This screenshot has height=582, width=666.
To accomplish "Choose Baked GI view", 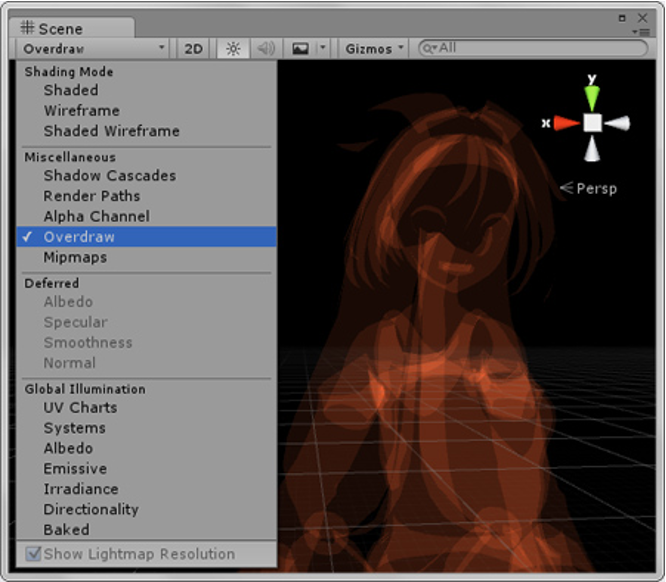I will 147,530.
